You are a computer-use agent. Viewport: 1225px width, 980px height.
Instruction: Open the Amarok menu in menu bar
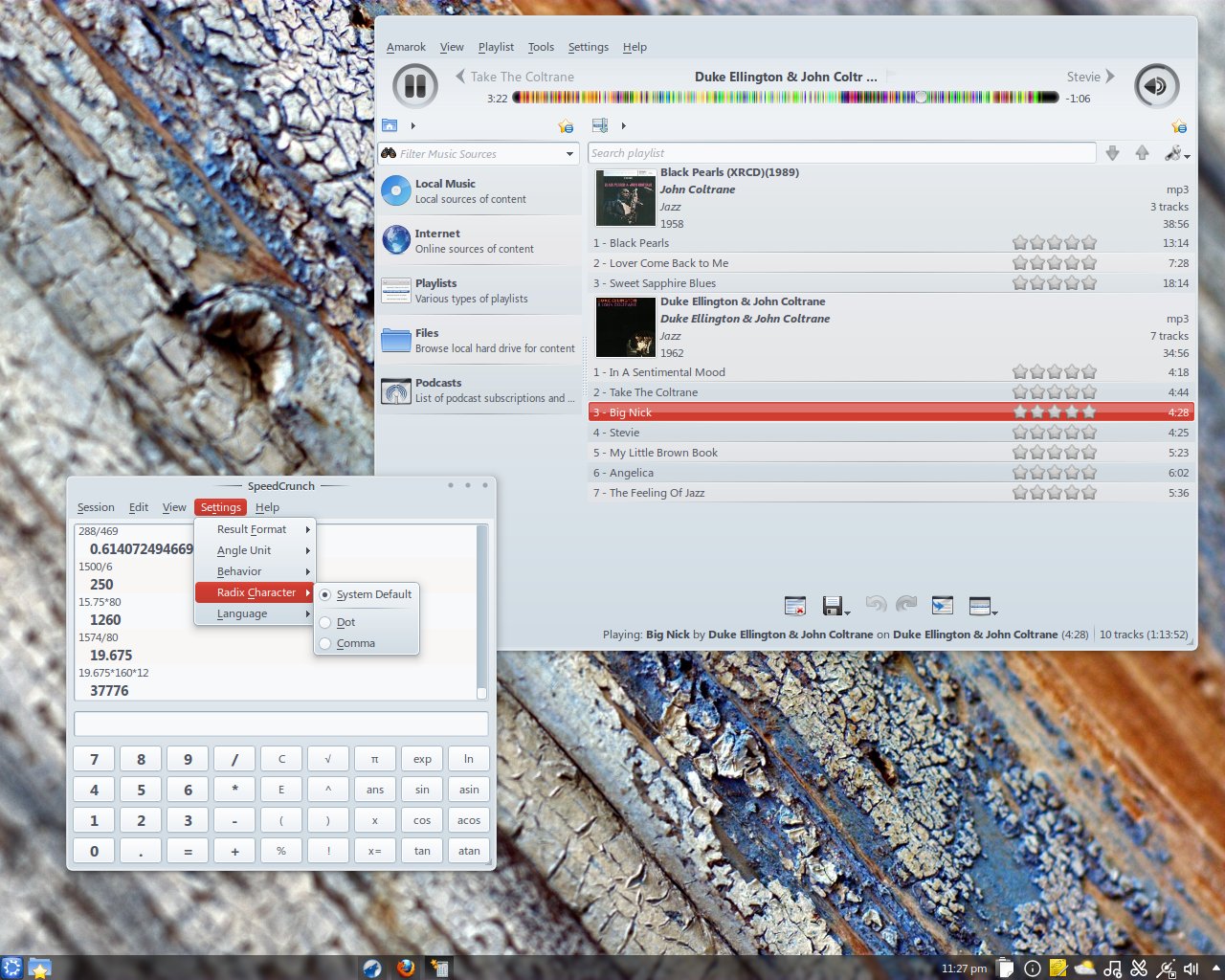[x=406, y=47]
